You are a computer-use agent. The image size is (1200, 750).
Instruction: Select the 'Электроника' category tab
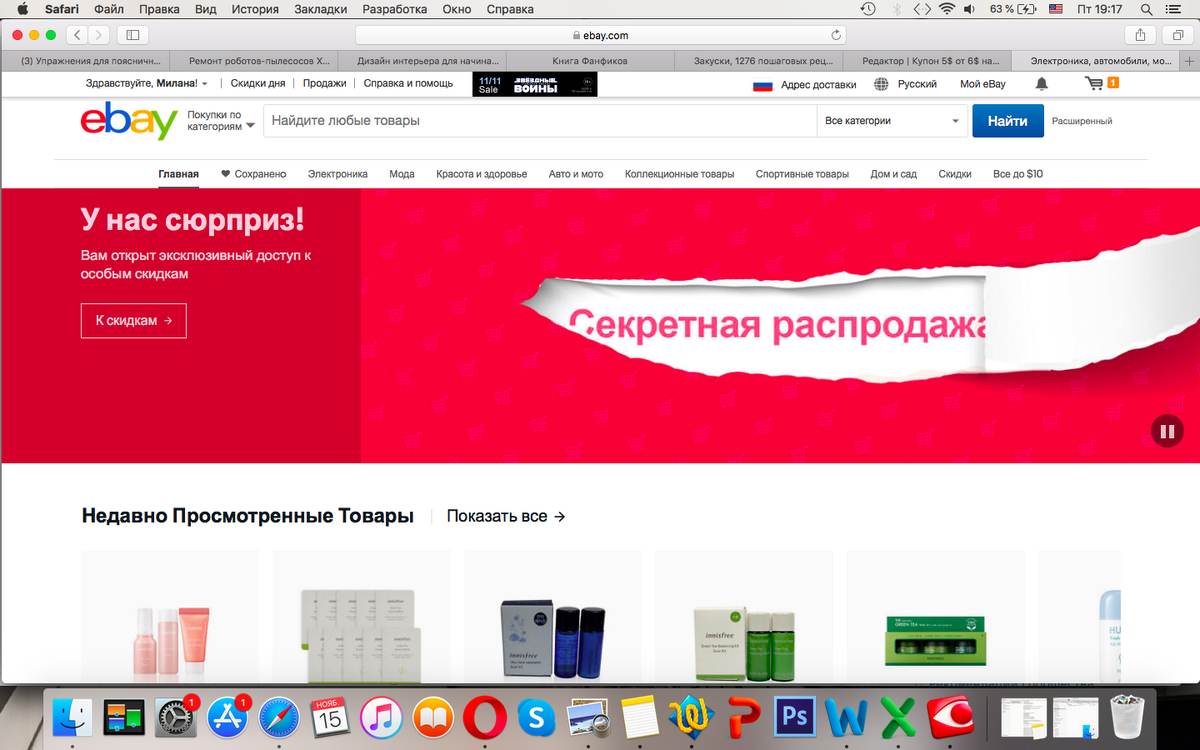click(x=338, y=174)
